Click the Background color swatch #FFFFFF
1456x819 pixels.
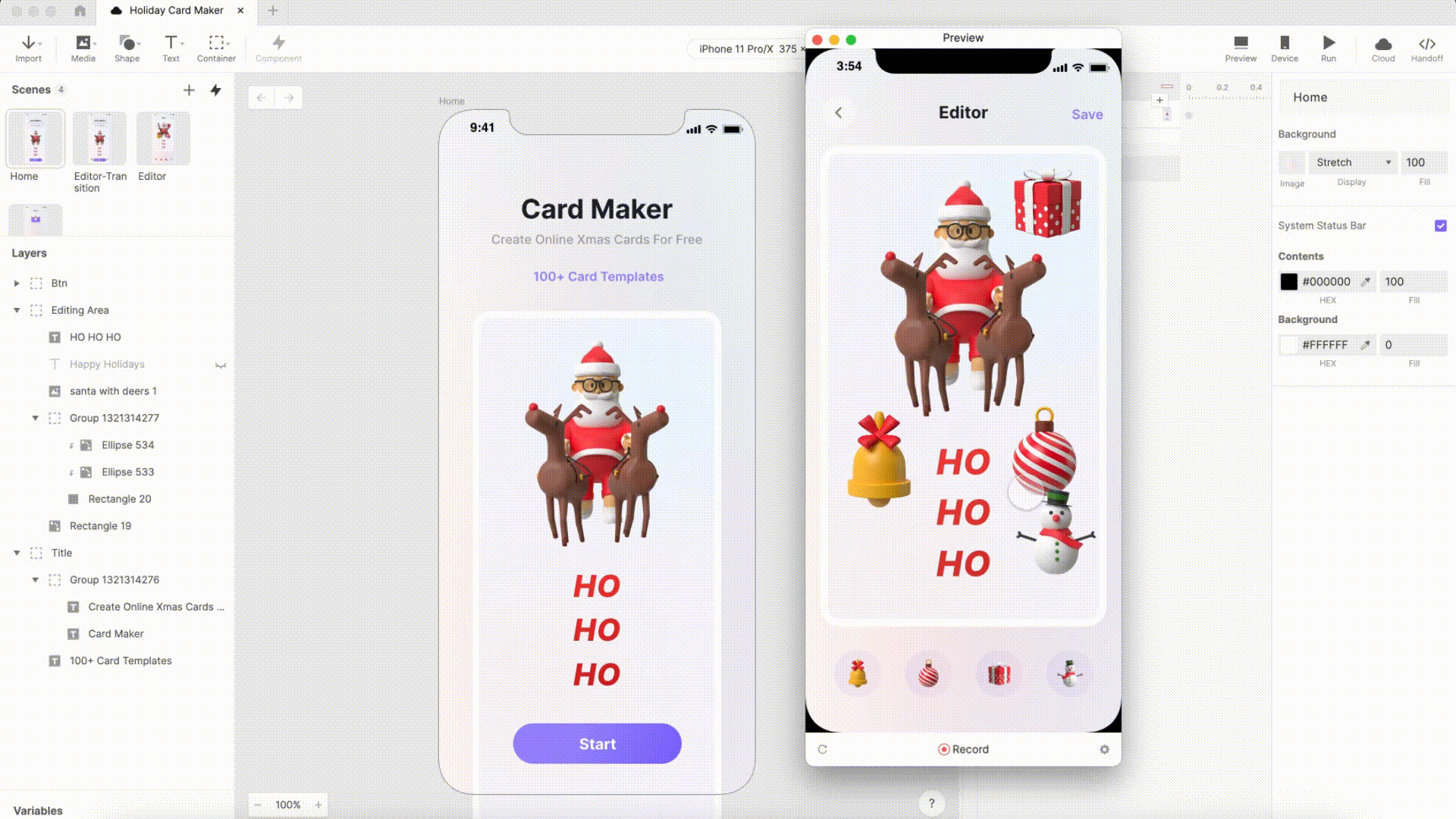pyautogui.click(x=1289, y=345)
